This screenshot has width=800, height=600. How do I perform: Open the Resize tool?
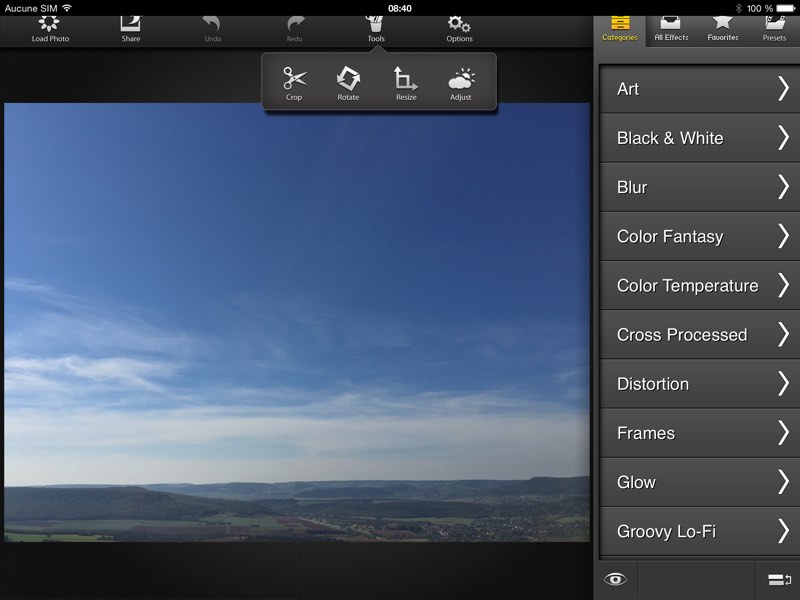406,83
